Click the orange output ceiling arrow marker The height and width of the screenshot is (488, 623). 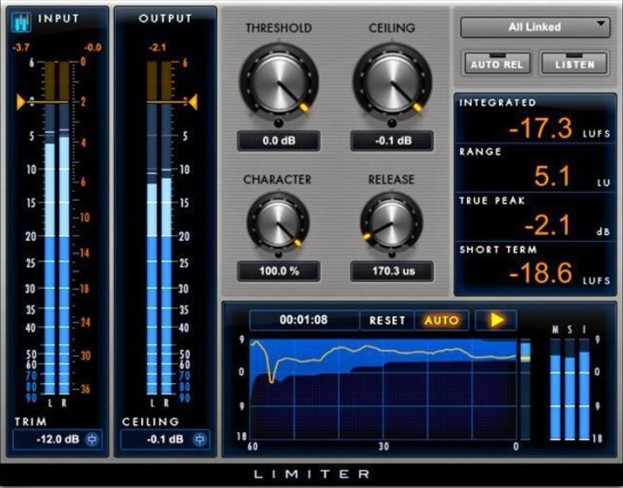[192, 101]
